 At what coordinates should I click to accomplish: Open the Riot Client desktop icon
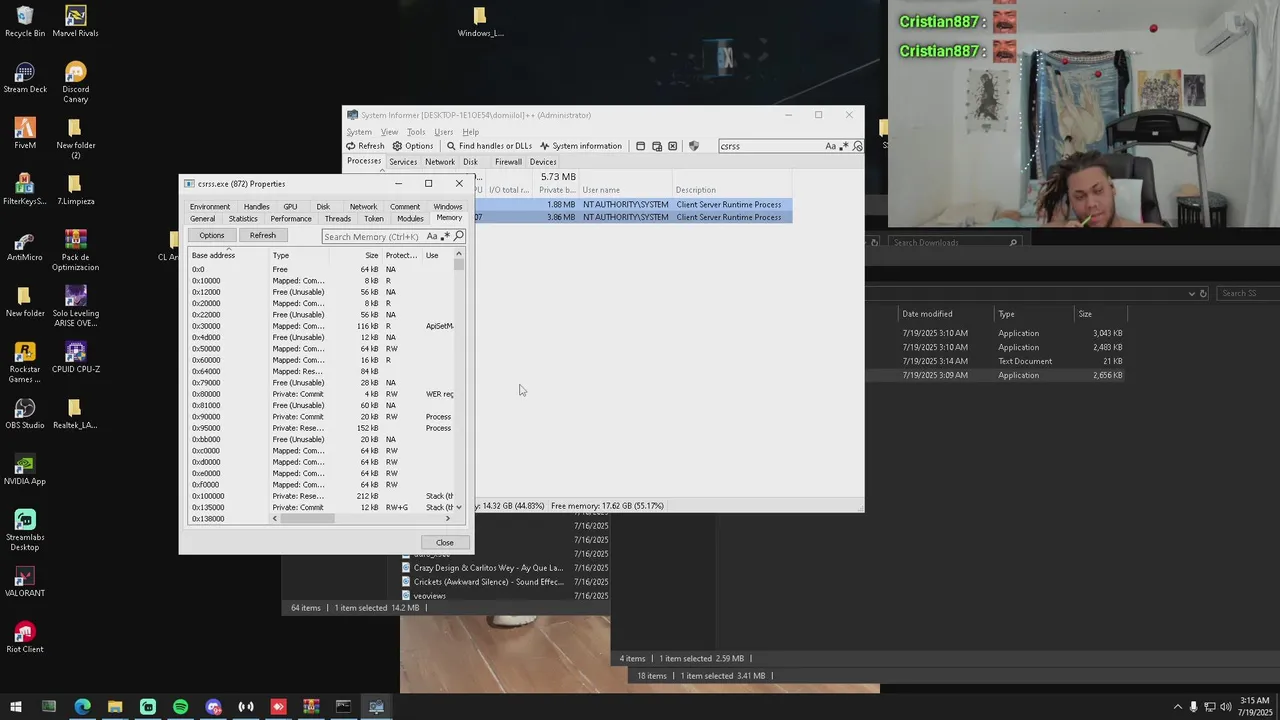pos(25,638)
